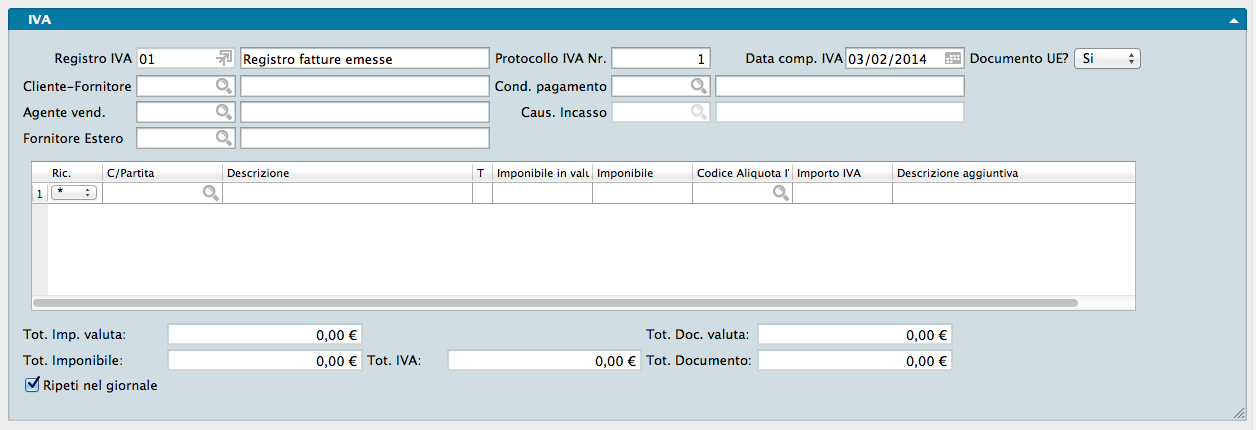Open the Documento UE? dropdown
Viewport: 1256px width, 430px height.
tap(1107, 59)
